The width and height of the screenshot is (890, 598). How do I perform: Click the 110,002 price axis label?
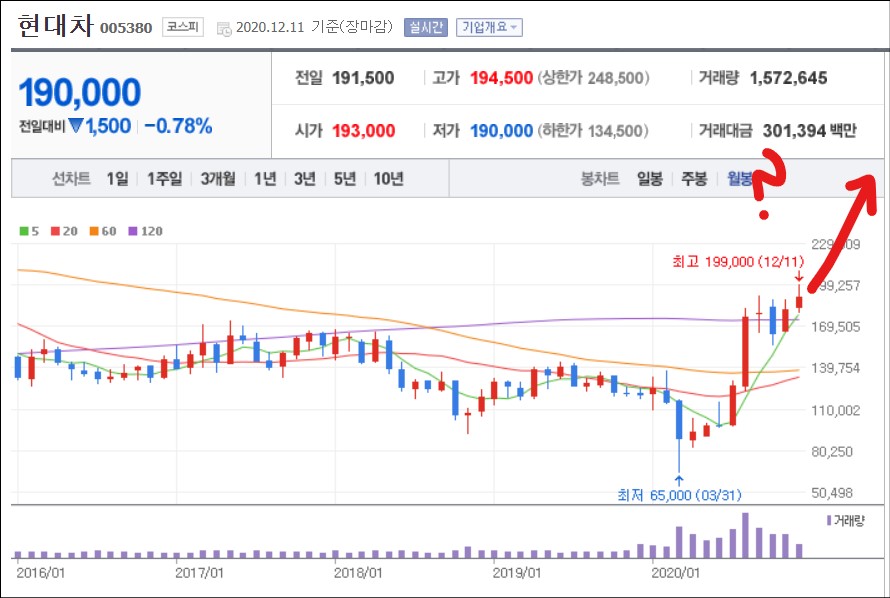click(x=836, y=410)
